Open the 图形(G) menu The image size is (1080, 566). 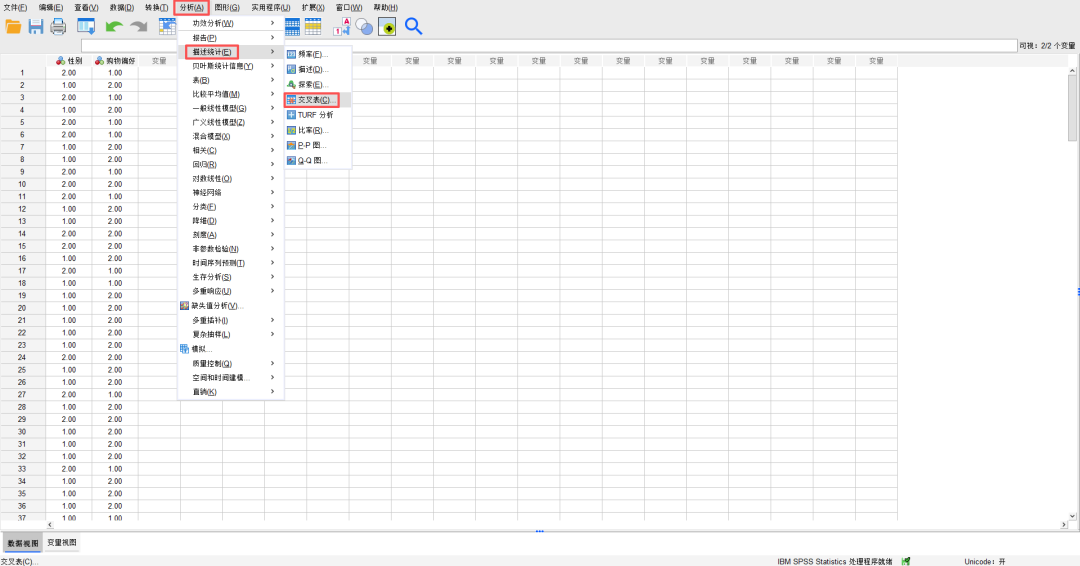[x=227, y=8]
